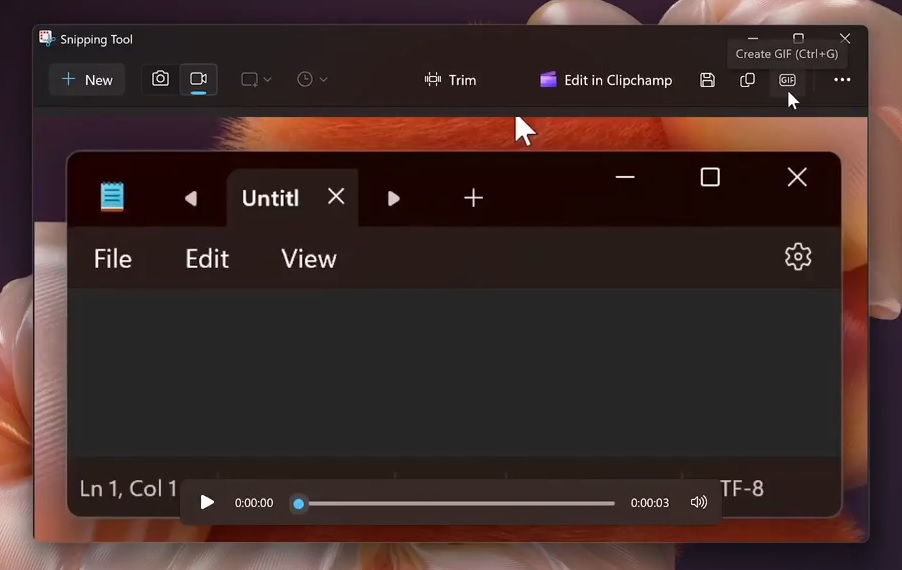Click the middle of the playback progress track
The image size is (902, 570).
(456, 503)
